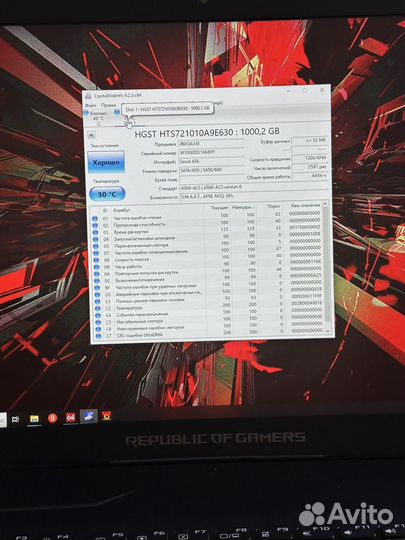Viewport: 405px width, 540px height.
Task: Click status icon for Пропускная способность row
Action: click(x=95, y=225)
